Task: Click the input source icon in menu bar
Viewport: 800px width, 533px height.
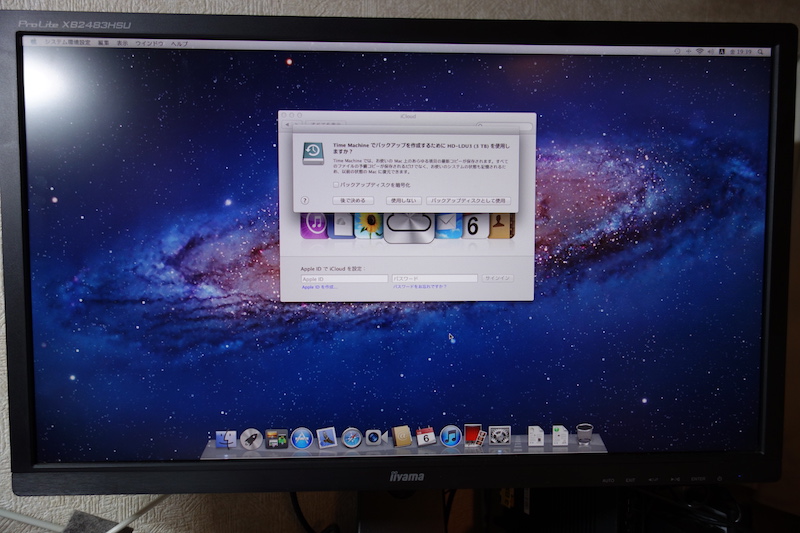Action: click(722, 52)
